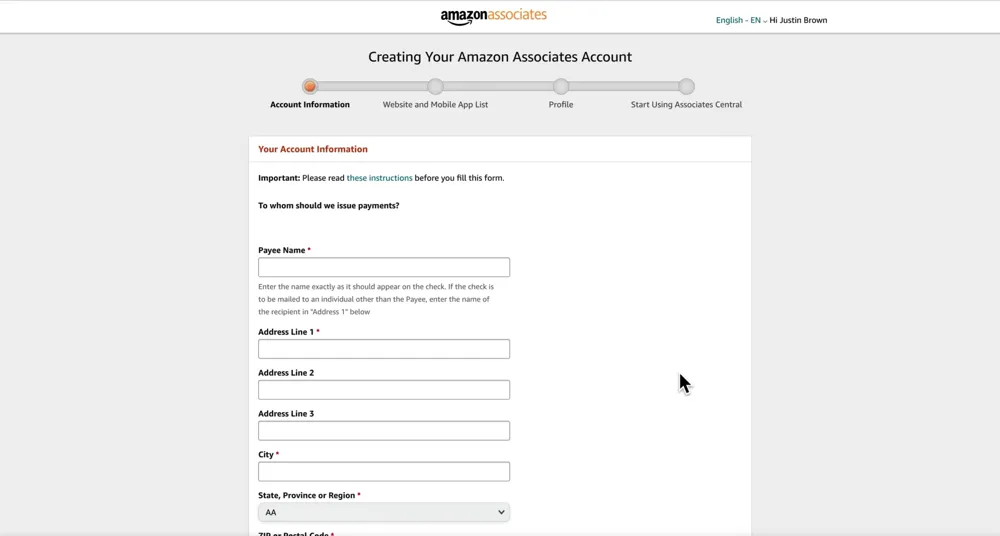Click the City input field
This screenshot has width=1000, height=536.
point(384,472)
